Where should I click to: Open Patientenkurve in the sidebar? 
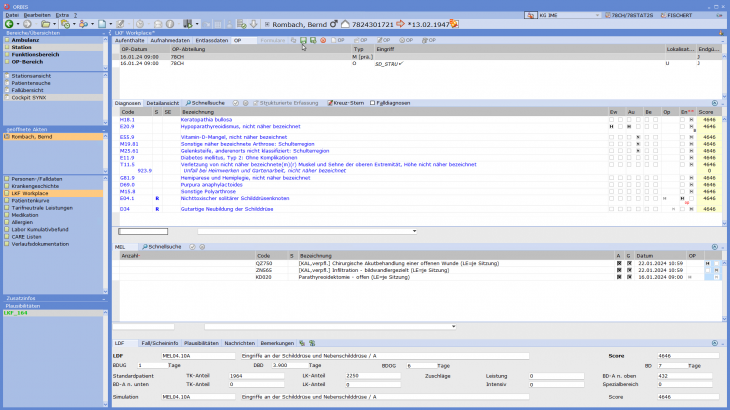(31, 199)
